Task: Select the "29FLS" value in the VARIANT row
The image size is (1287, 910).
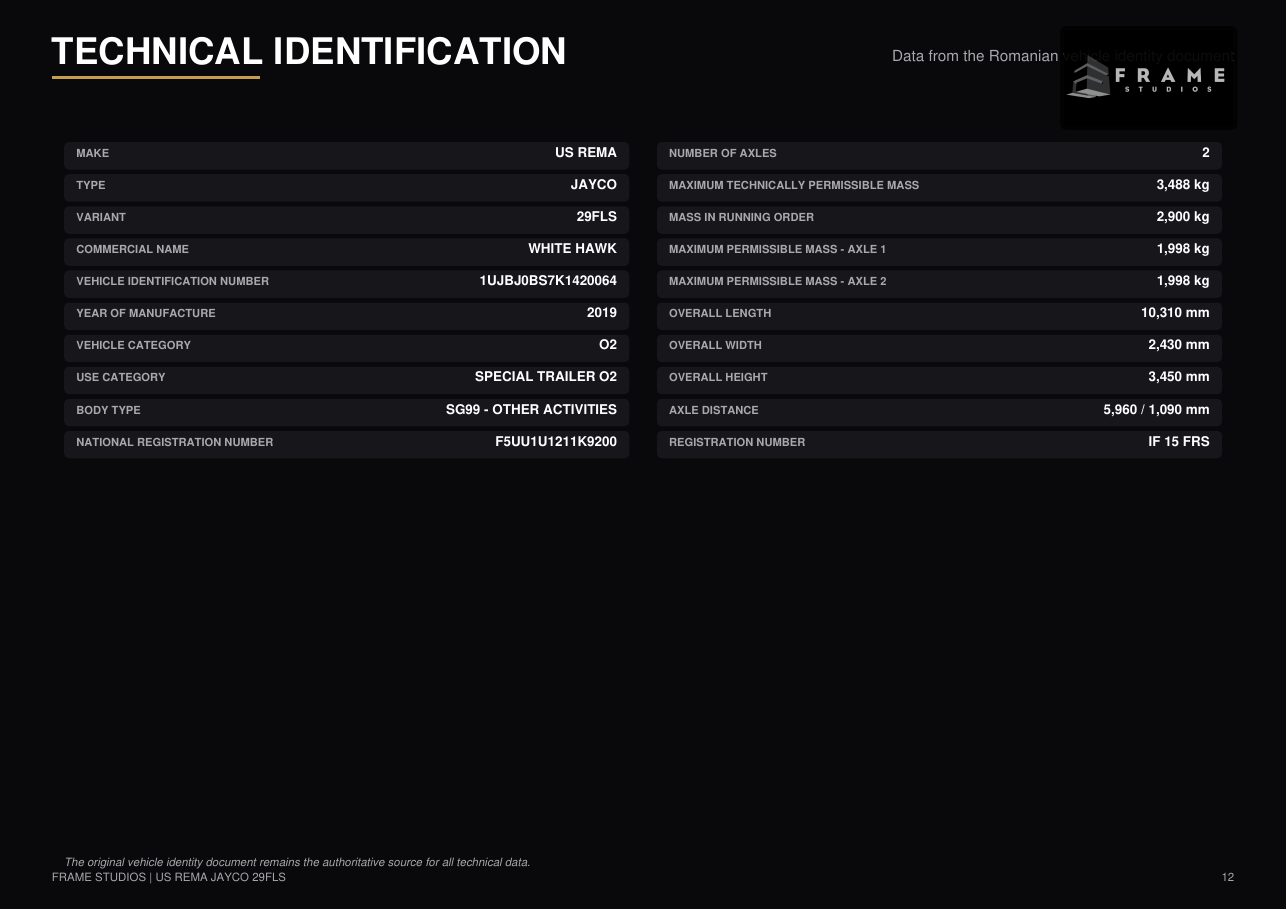Action: point(597,217)
